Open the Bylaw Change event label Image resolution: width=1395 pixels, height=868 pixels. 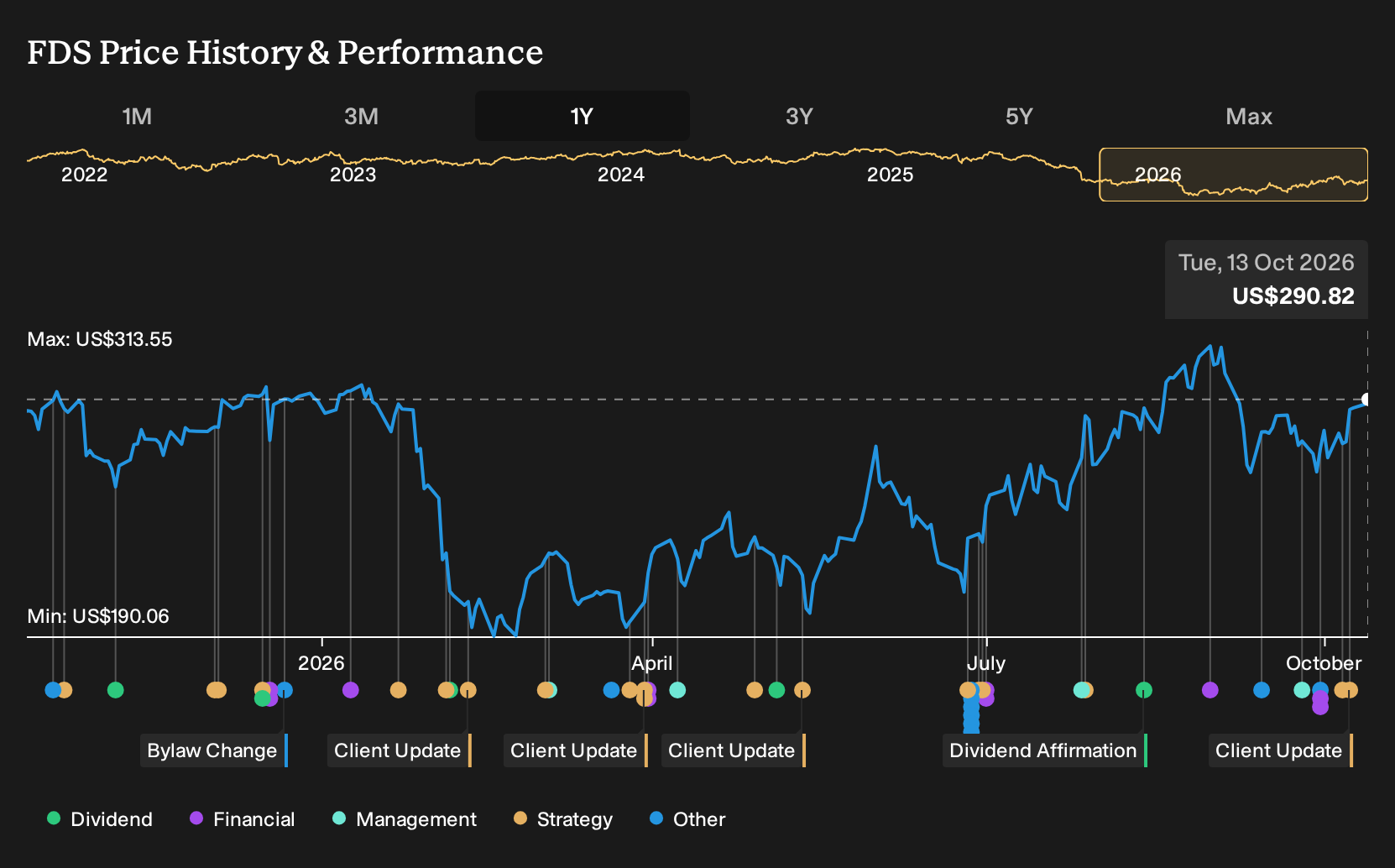coord(214,750)
